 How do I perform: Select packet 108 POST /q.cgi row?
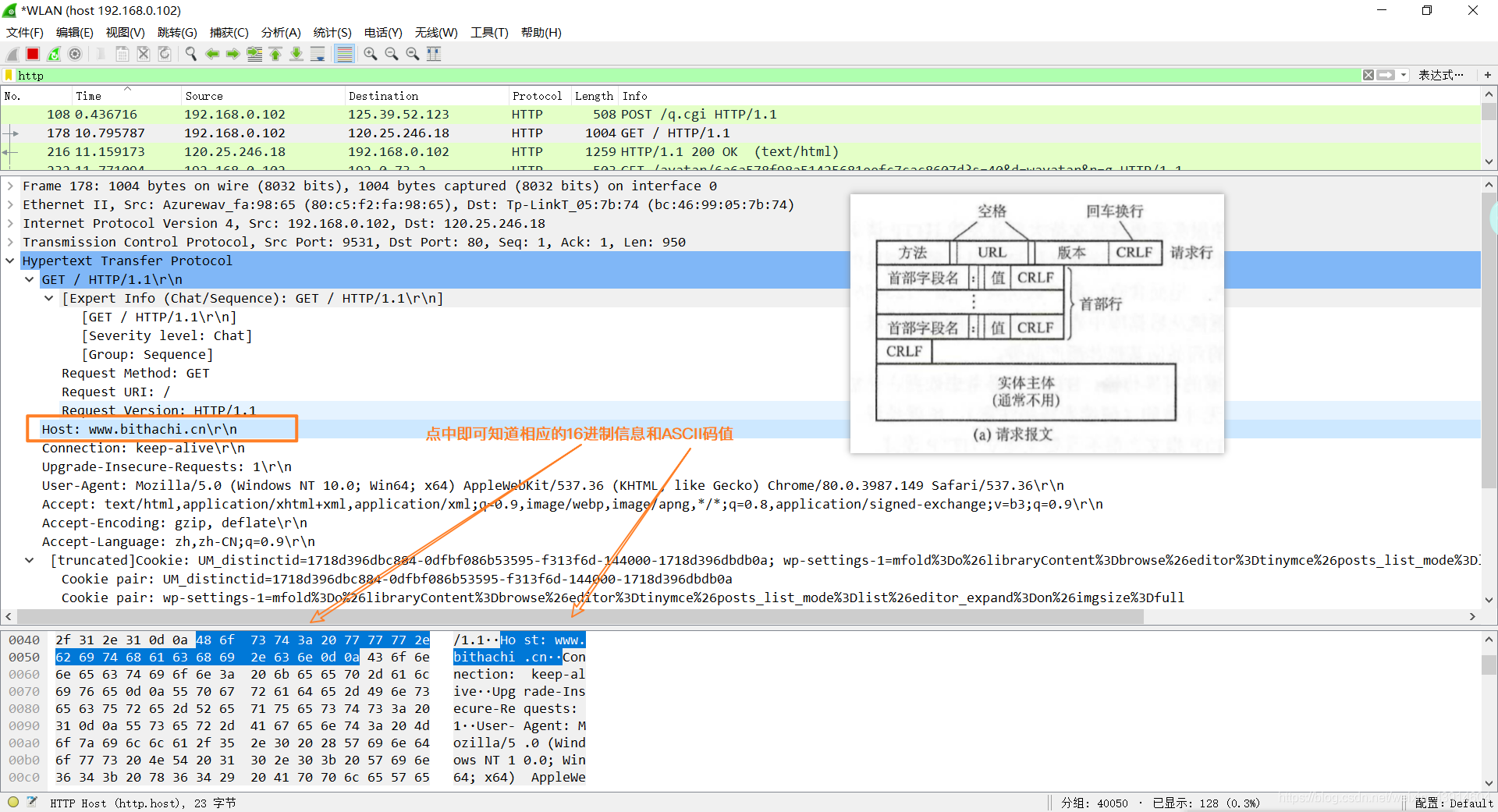point(740,114)
